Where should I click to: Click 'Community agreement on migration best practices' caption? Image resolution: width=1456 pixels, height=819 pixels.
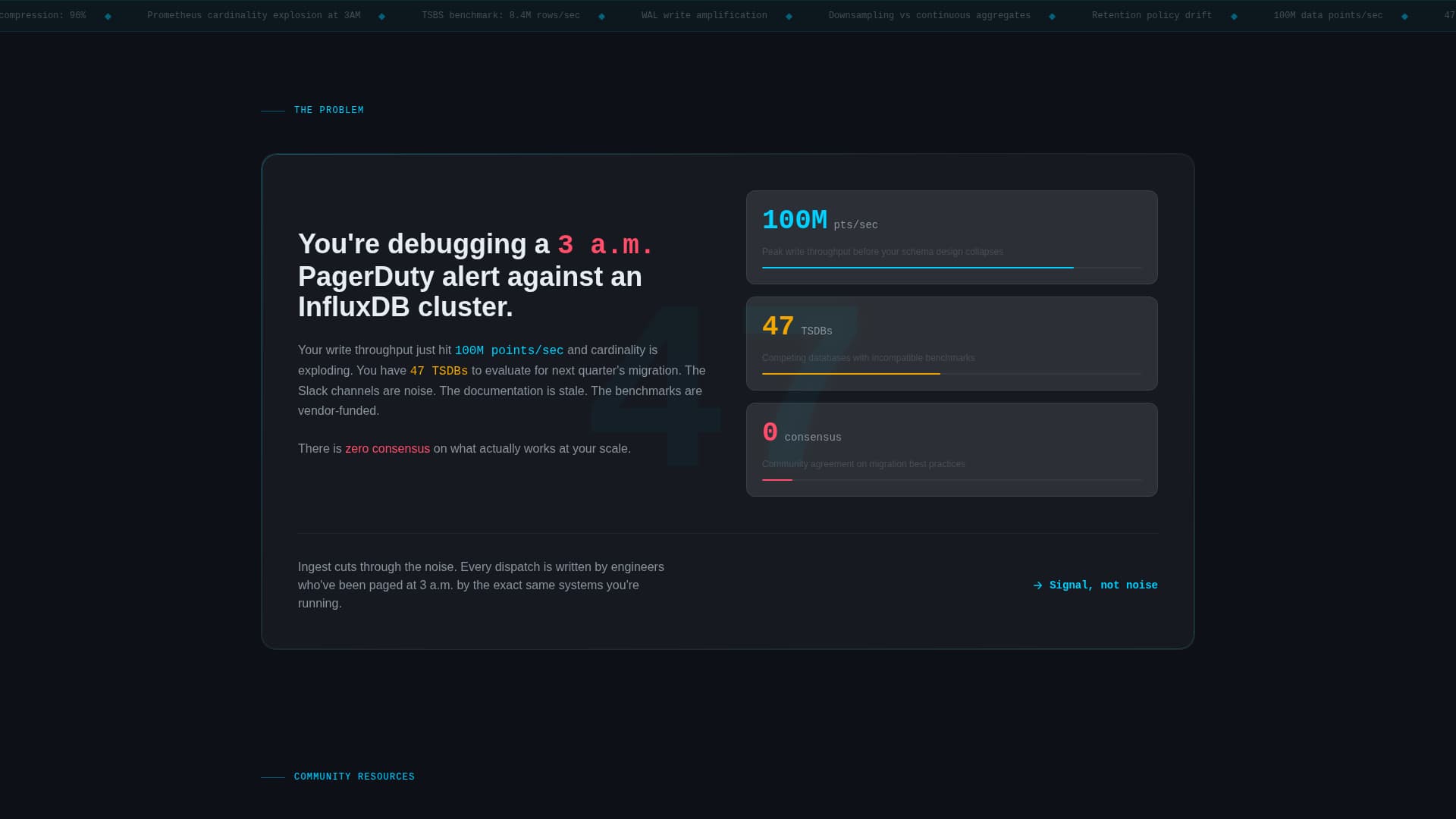pos(863,464)
